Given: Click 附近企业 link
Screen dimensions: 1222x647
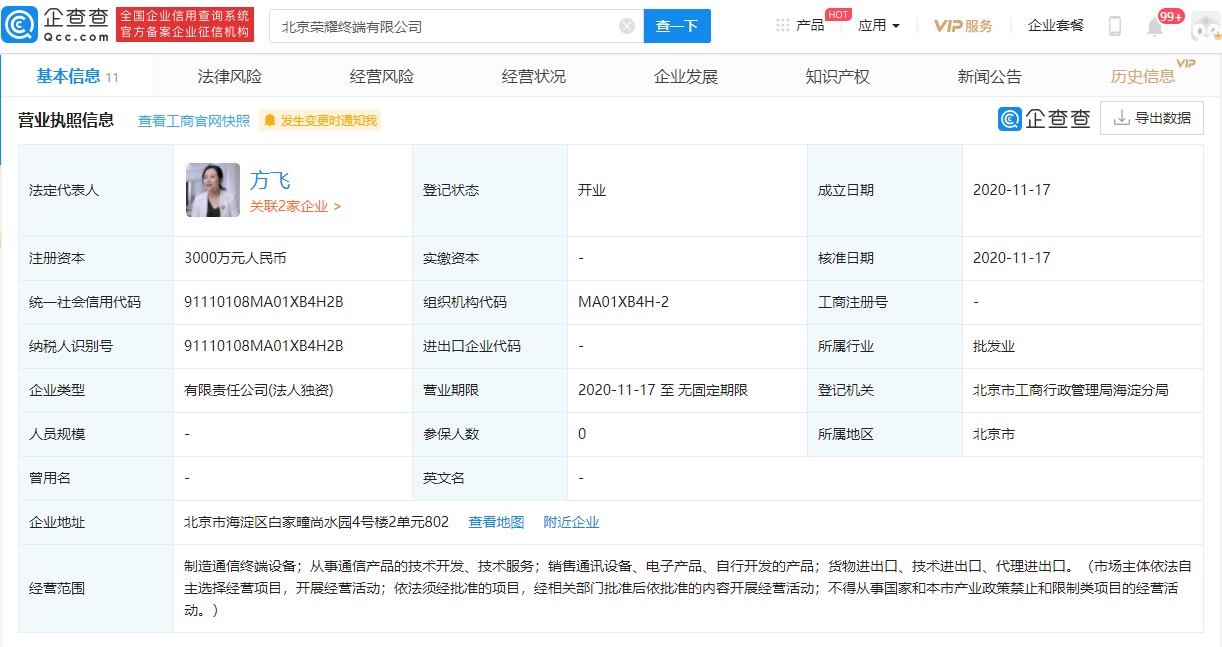Looking at the screenshot, I should tap(571, 522).
